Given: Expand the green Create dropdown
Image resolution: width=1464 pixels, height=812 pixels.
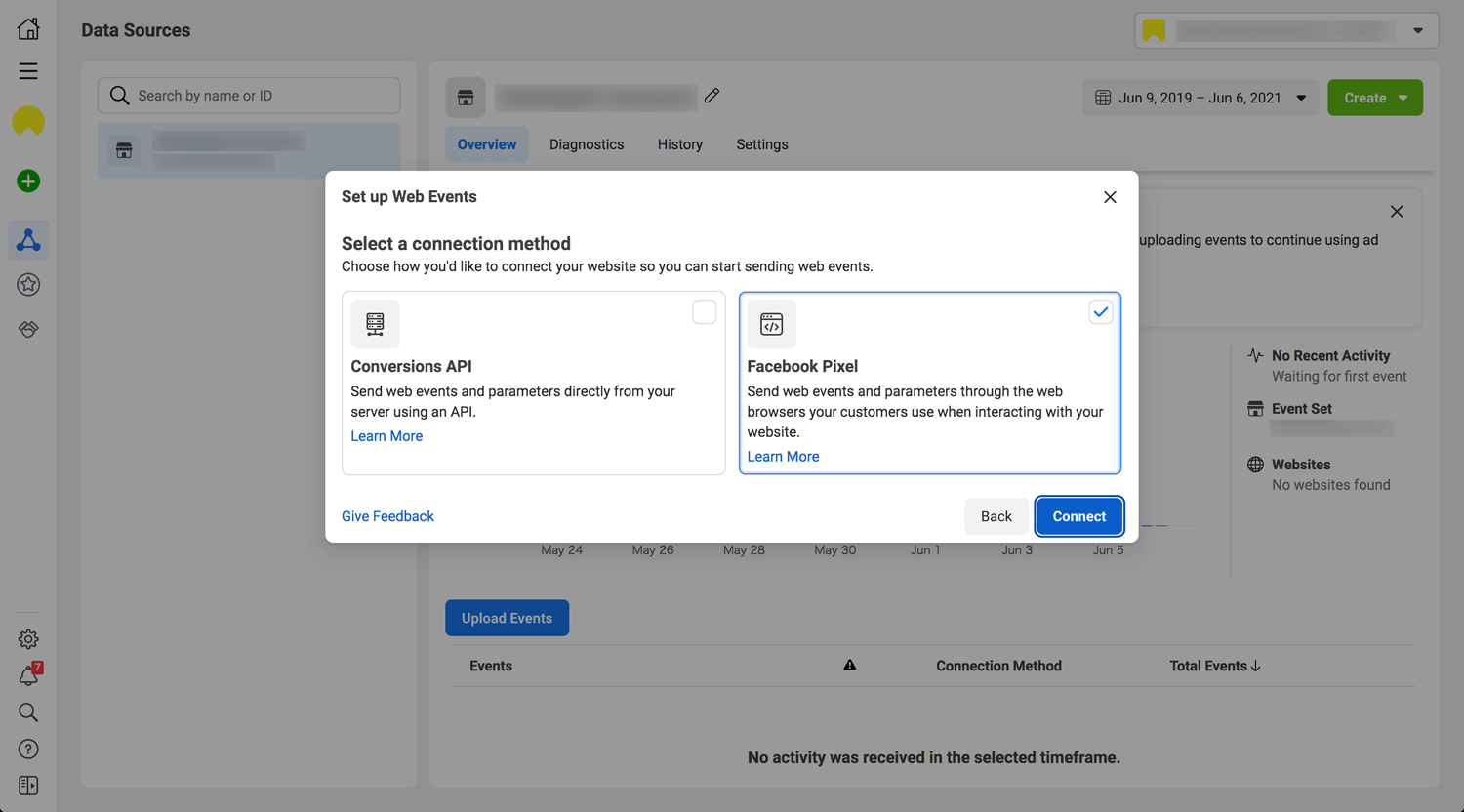Looking at the screenshot, I should [1375, 98].
